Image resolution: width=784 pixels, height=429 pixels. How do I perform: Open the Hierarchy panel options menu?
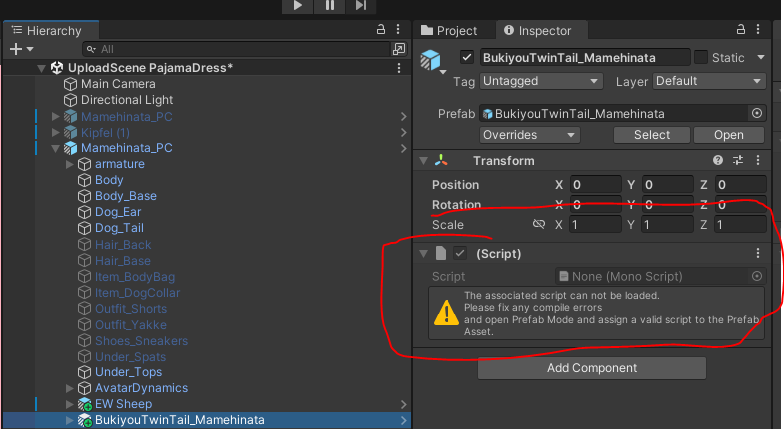tap(398, 30)
